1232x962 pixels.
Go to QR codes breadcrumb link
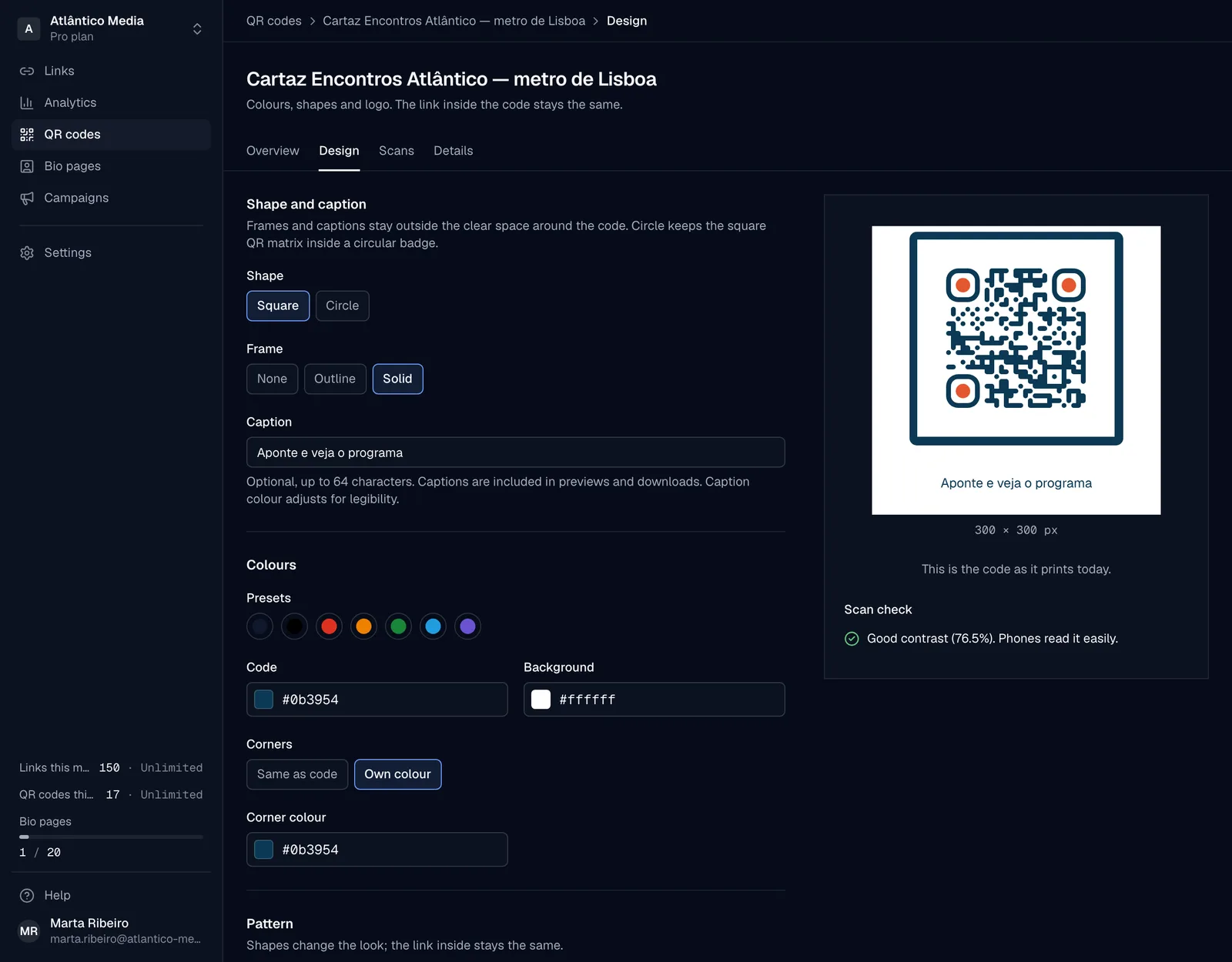pos(274,21)
